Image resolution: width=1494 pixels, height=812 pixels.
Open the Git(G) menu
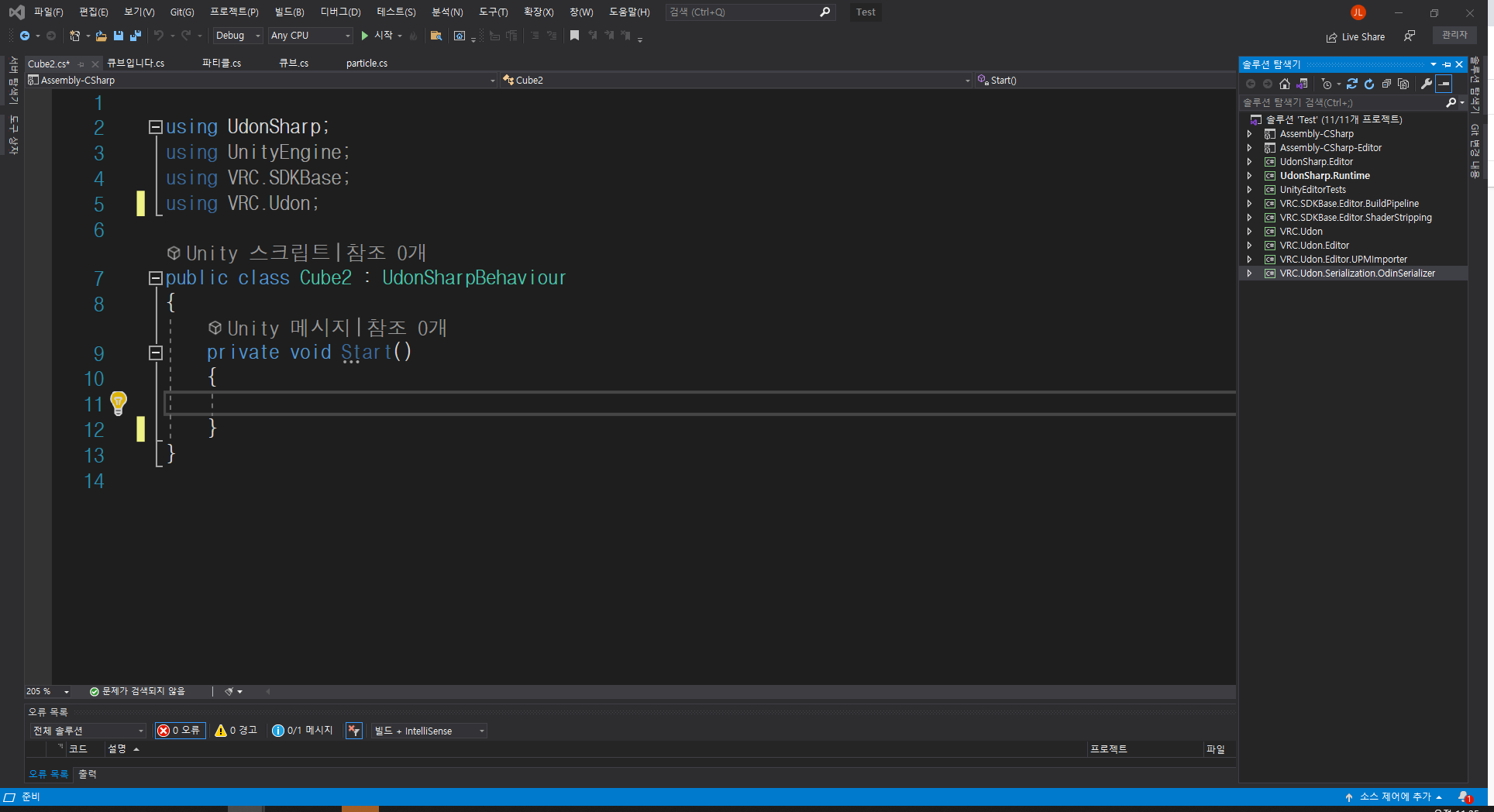[x=182, y=12]
